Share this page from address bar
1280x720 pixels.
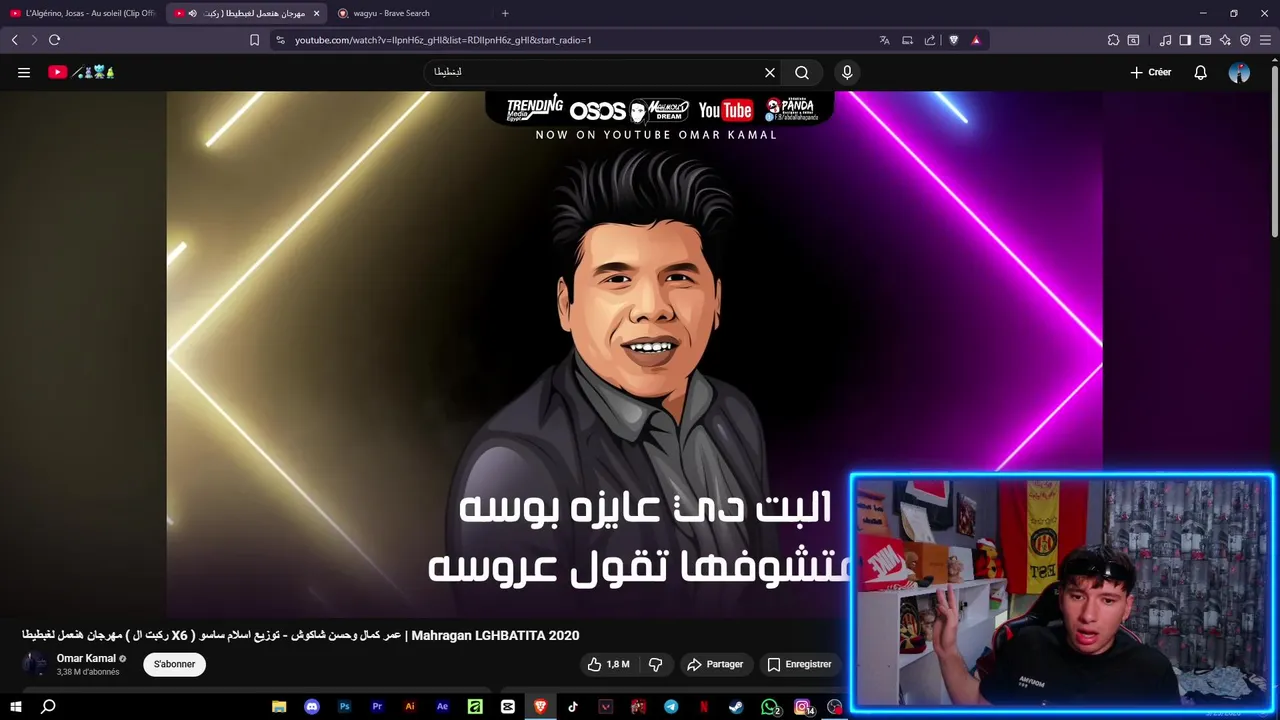pos(930,40)
